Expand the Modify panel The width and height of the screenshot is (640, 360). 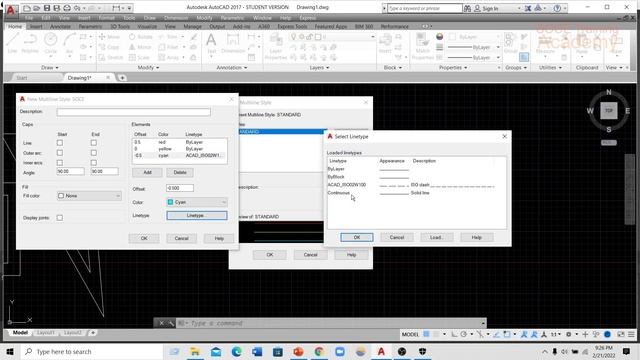(x=148, y=67)
